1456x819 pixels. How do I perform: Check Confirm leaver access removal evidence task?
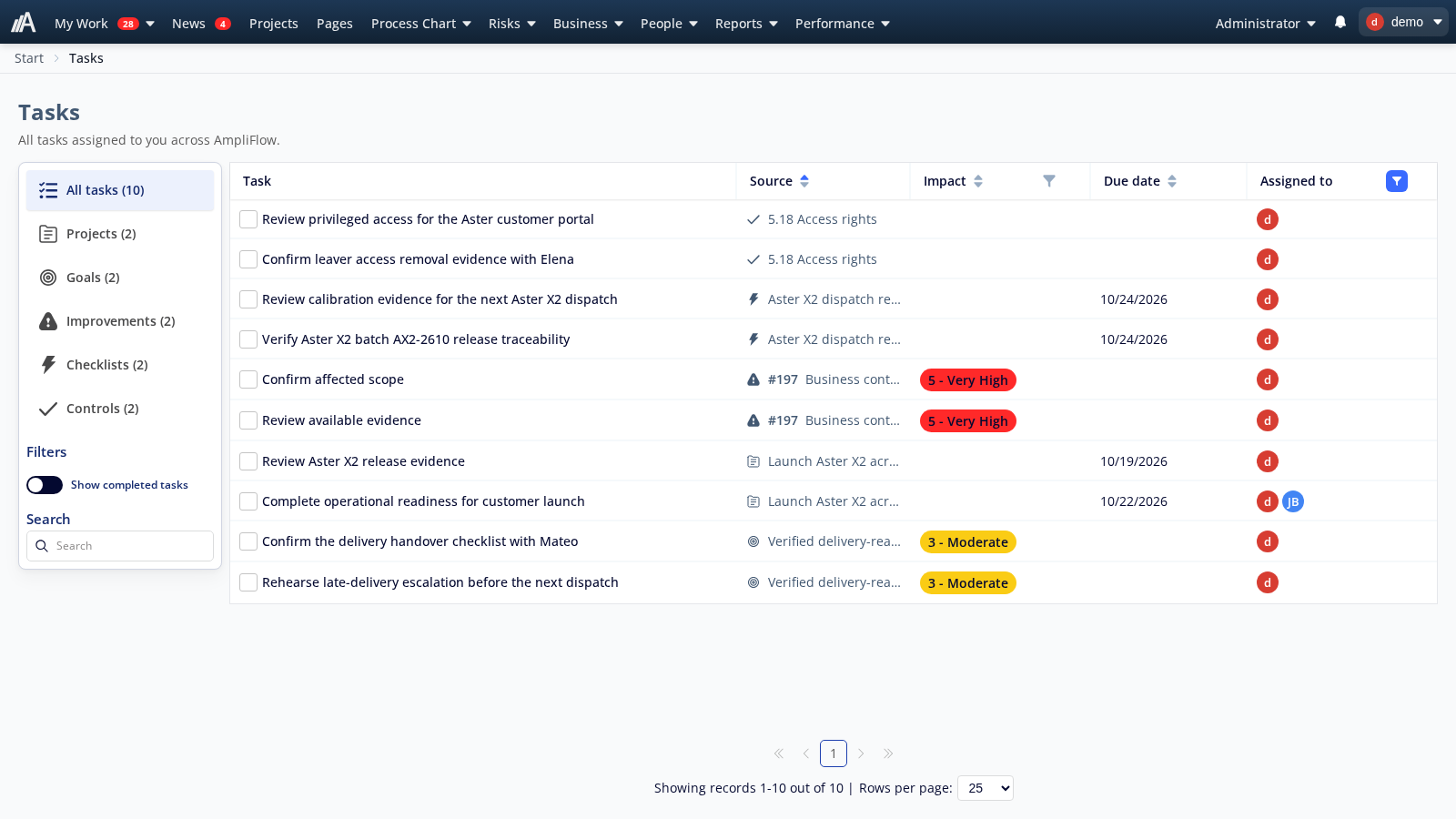point(248,259)
